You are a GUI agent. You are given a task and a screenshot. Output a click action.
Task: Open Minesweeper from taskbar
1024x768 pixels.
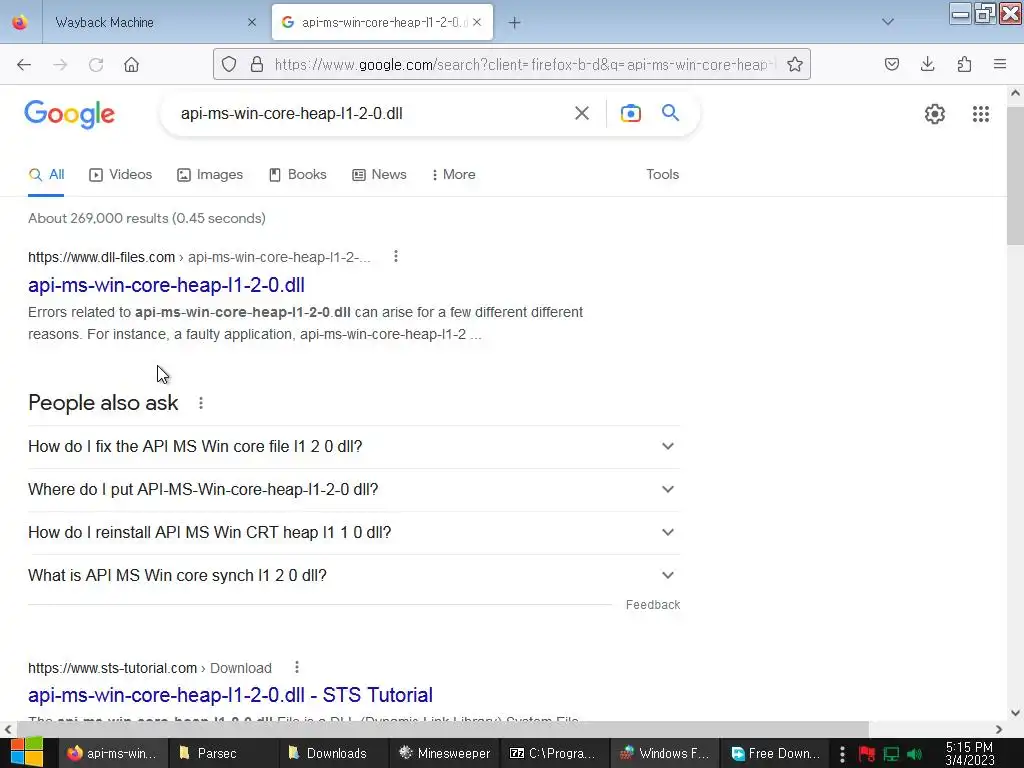[x=445, y=753]
